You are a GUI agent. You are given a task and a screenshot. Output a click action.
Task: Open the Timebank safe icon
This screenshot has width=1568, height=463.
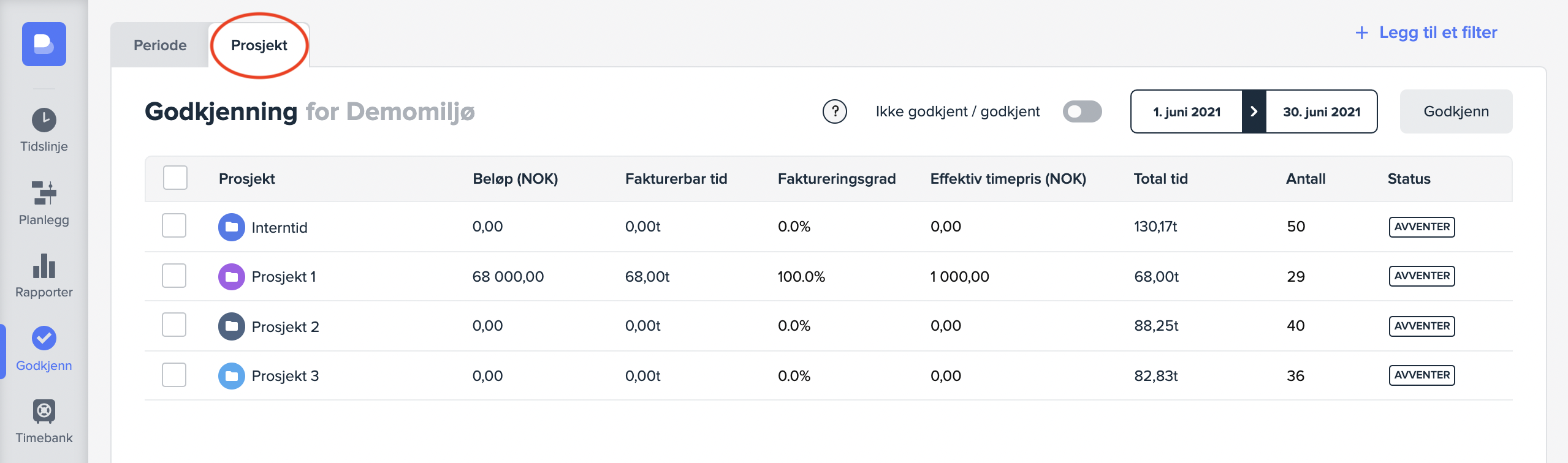(44, 411)
